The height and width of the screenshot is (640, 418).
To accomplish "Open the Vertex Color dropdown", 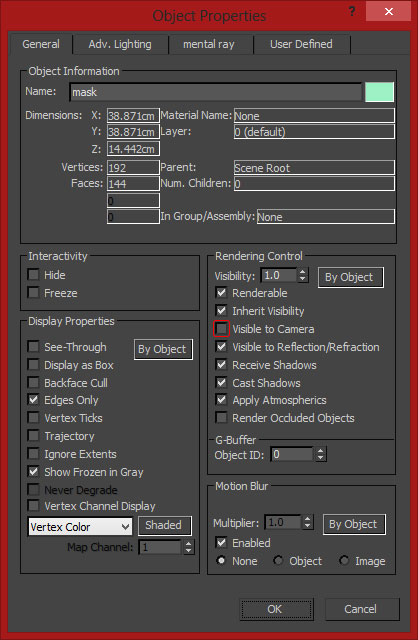I will (x=80, y=527).
